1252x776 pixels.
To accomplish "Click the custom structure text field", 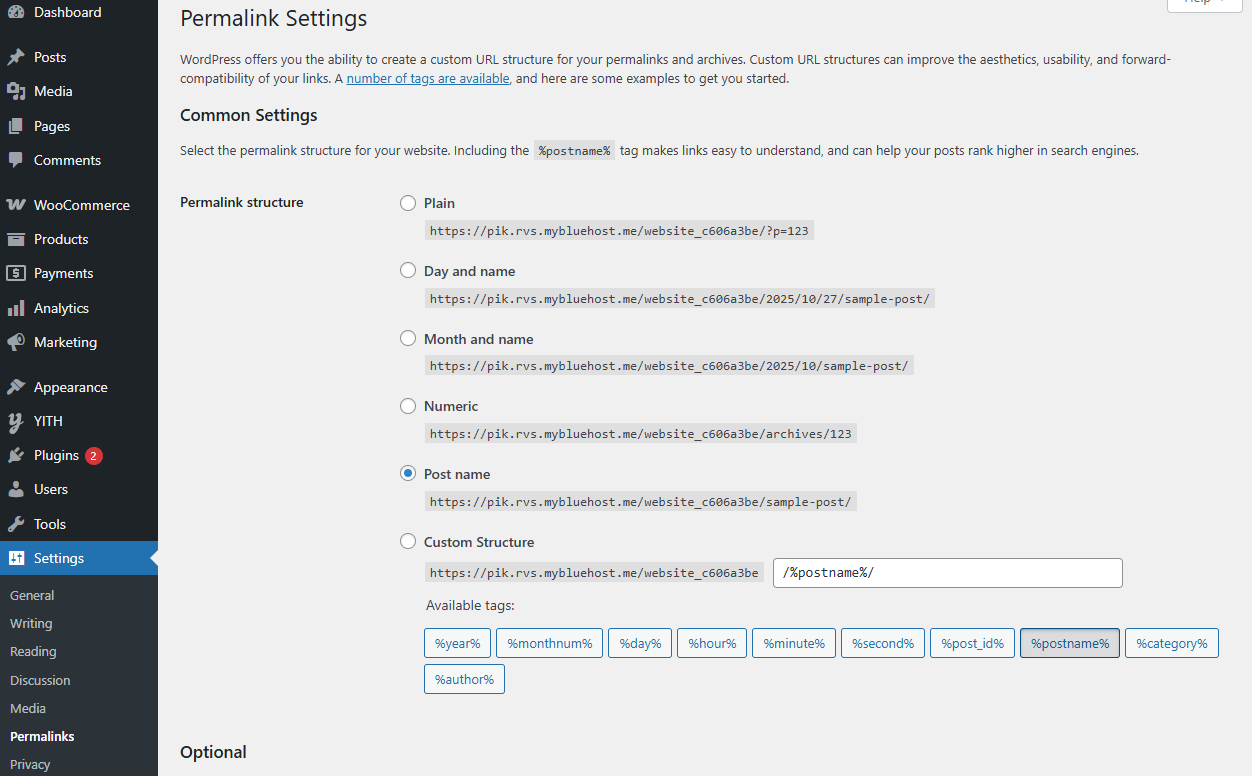I will (x=947, y=573).
